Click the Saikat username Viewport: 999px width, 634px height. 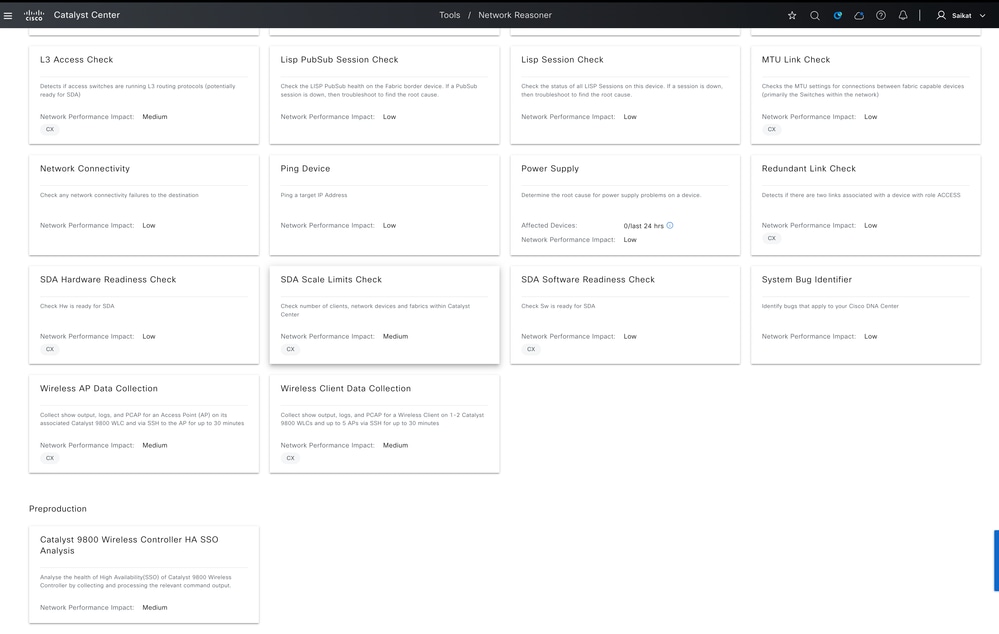coord(961,15)
